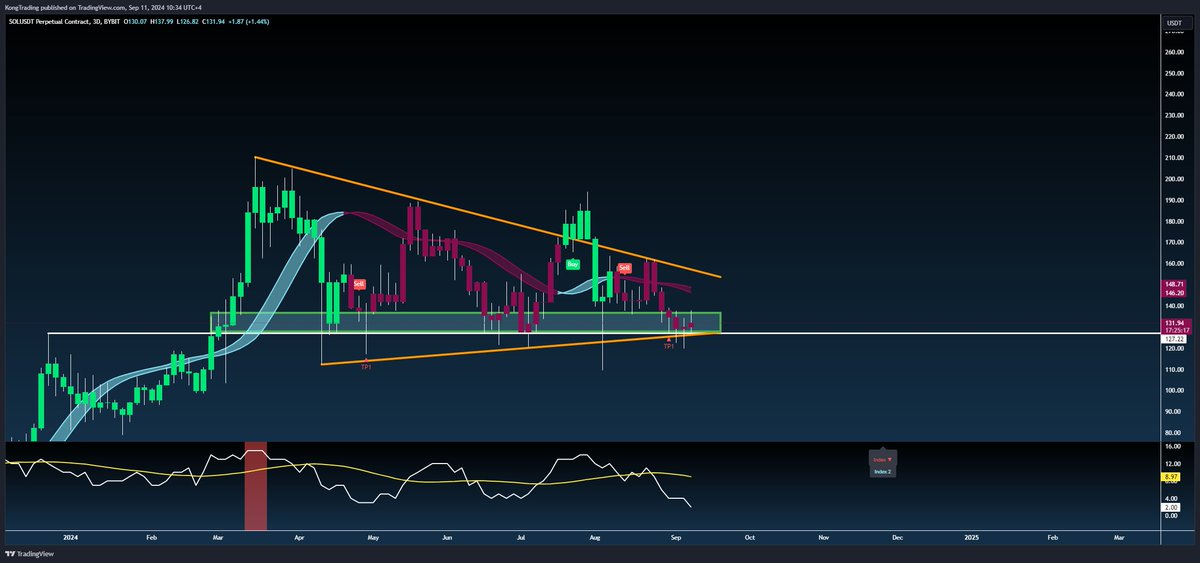1200x563 pixels.
Task: Select the TP1 marker below April's low
Action: tap(366, 367)
